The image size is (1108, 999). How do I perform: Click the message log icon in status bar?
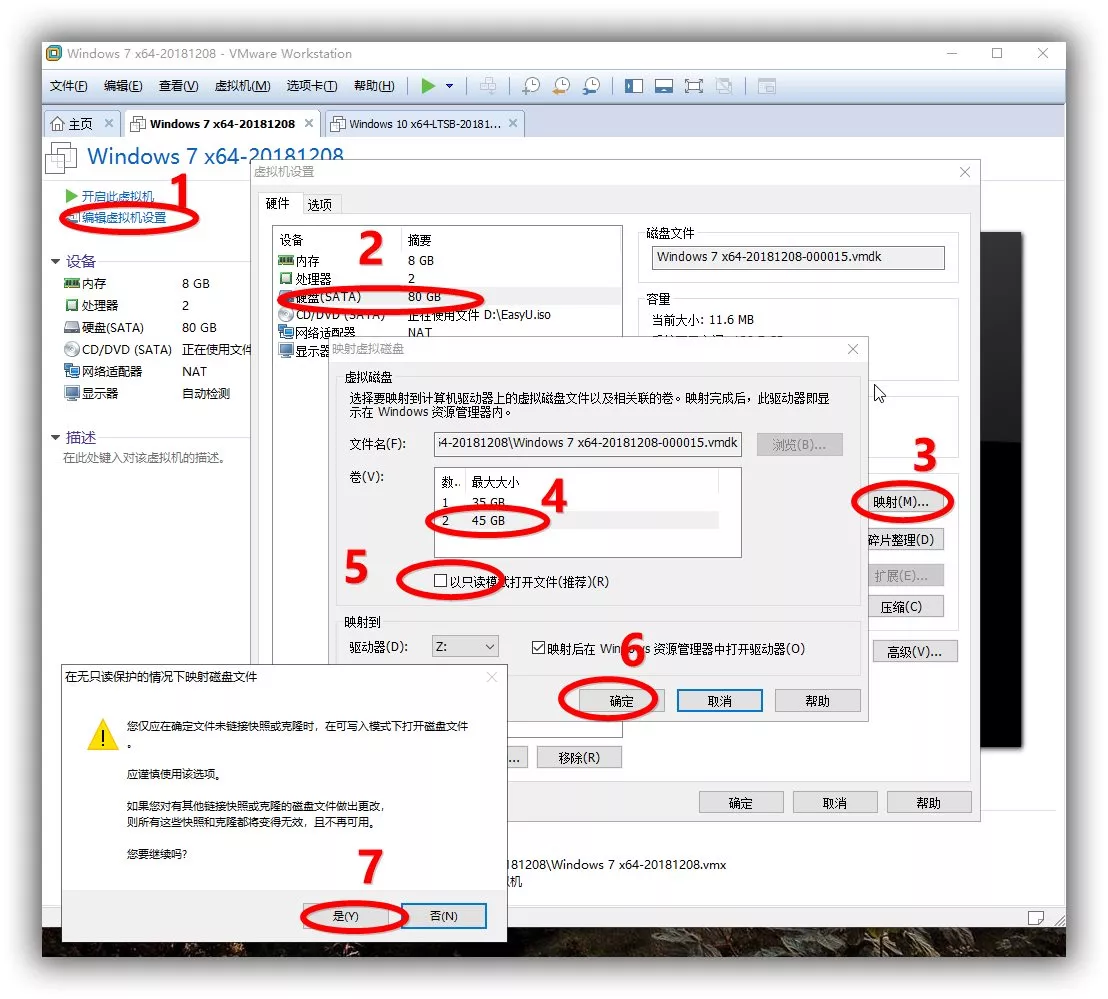[1036, 918]
